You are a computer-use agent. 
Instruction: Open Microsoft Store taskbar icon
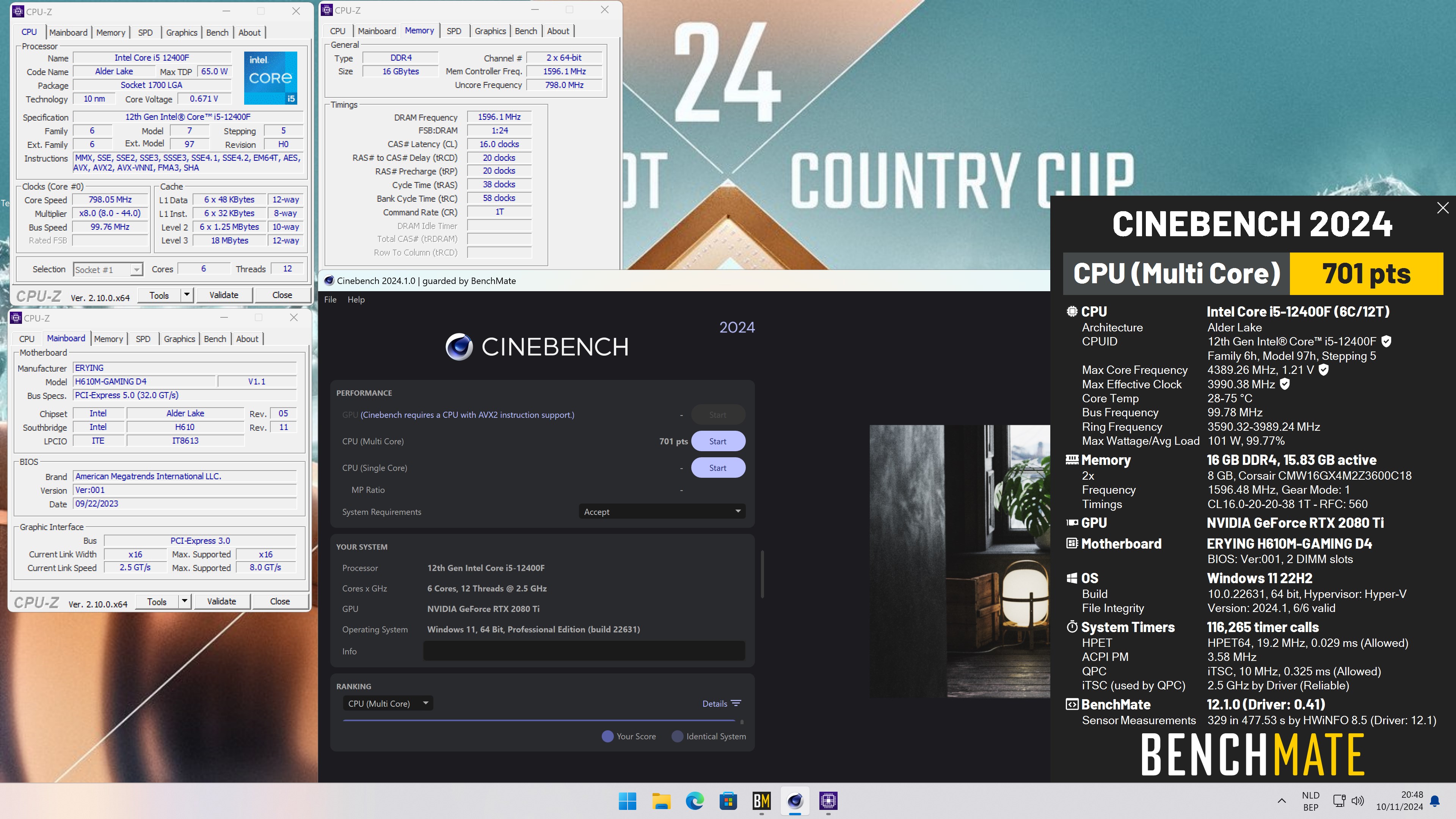[728, 800]
